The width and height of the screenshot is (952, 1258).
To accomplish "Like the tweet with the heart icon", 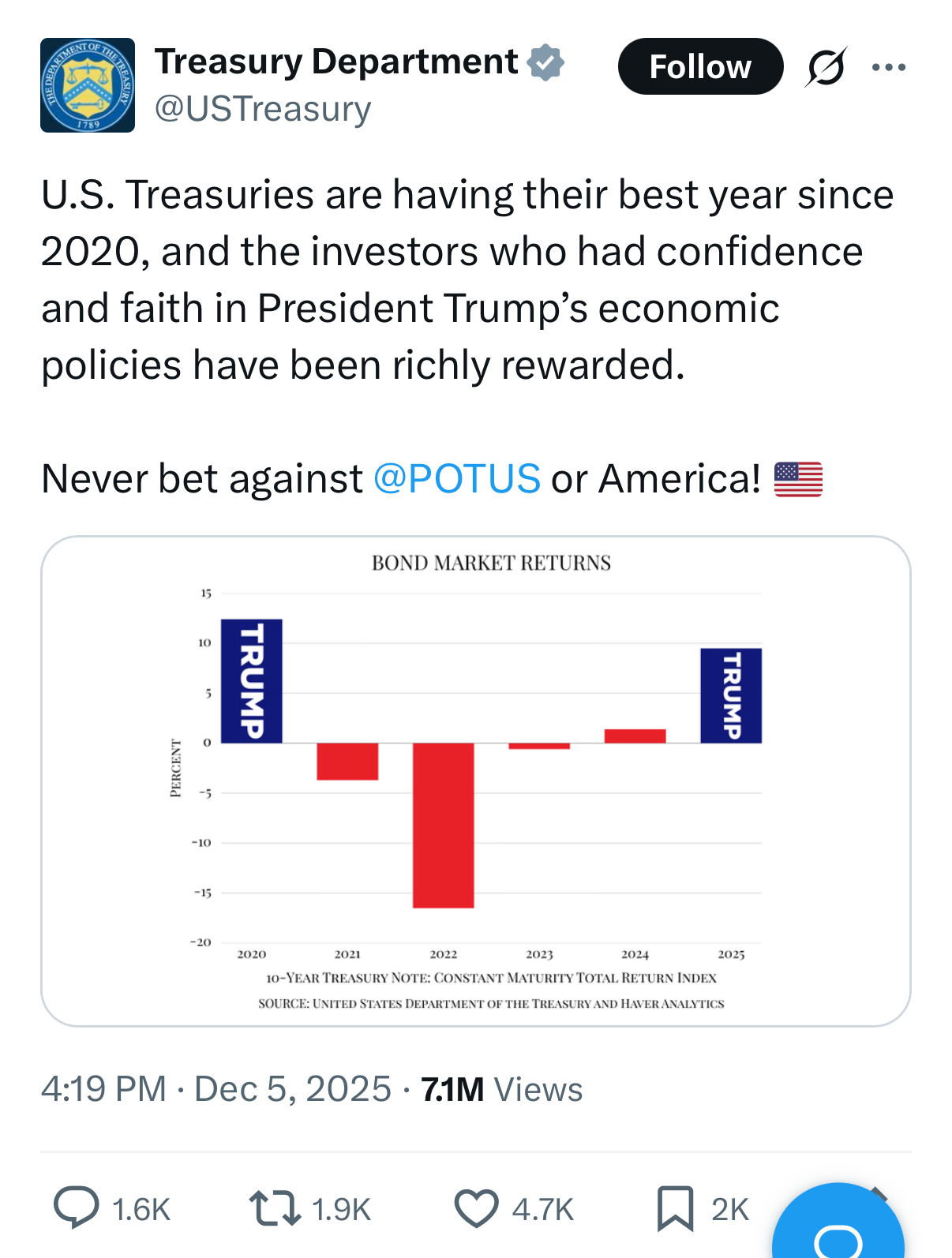I will pos(476,1208).
